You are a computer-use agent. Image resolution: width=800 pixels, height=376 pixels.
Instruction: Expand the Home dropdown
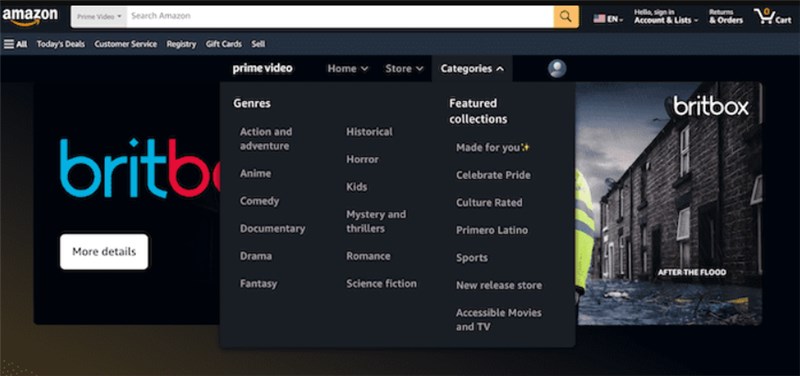point(347,68)
